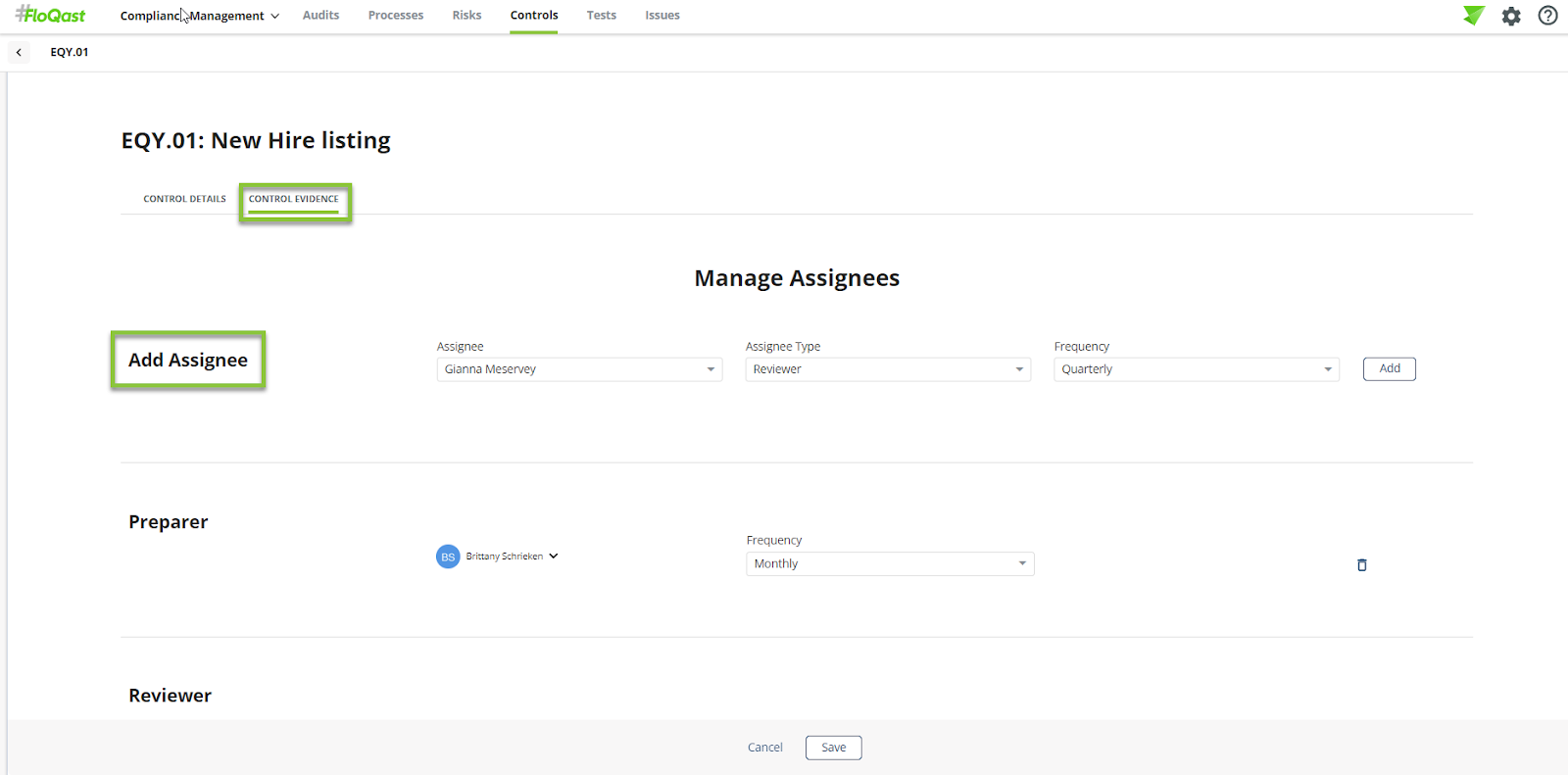The height and width of the screenshot is (775, 1568).
Task: Go back using the left chevron
Action: point(19,52)
